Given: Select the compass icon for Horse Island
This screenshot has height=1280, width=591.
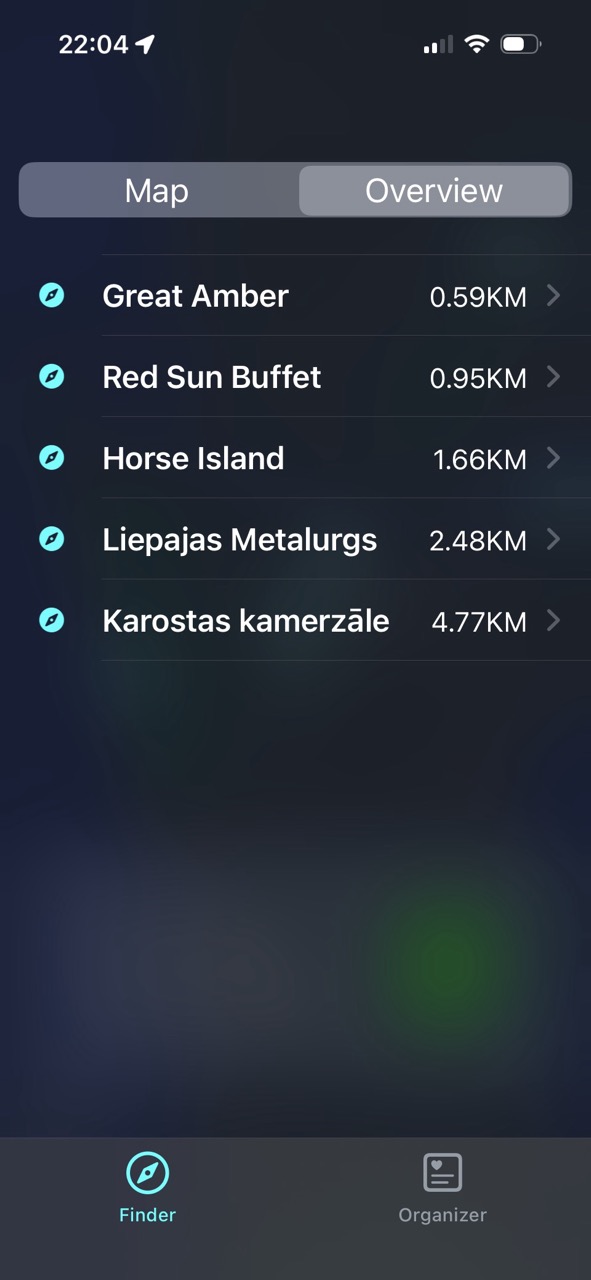Looking at the screenshot, I should 51,458.
